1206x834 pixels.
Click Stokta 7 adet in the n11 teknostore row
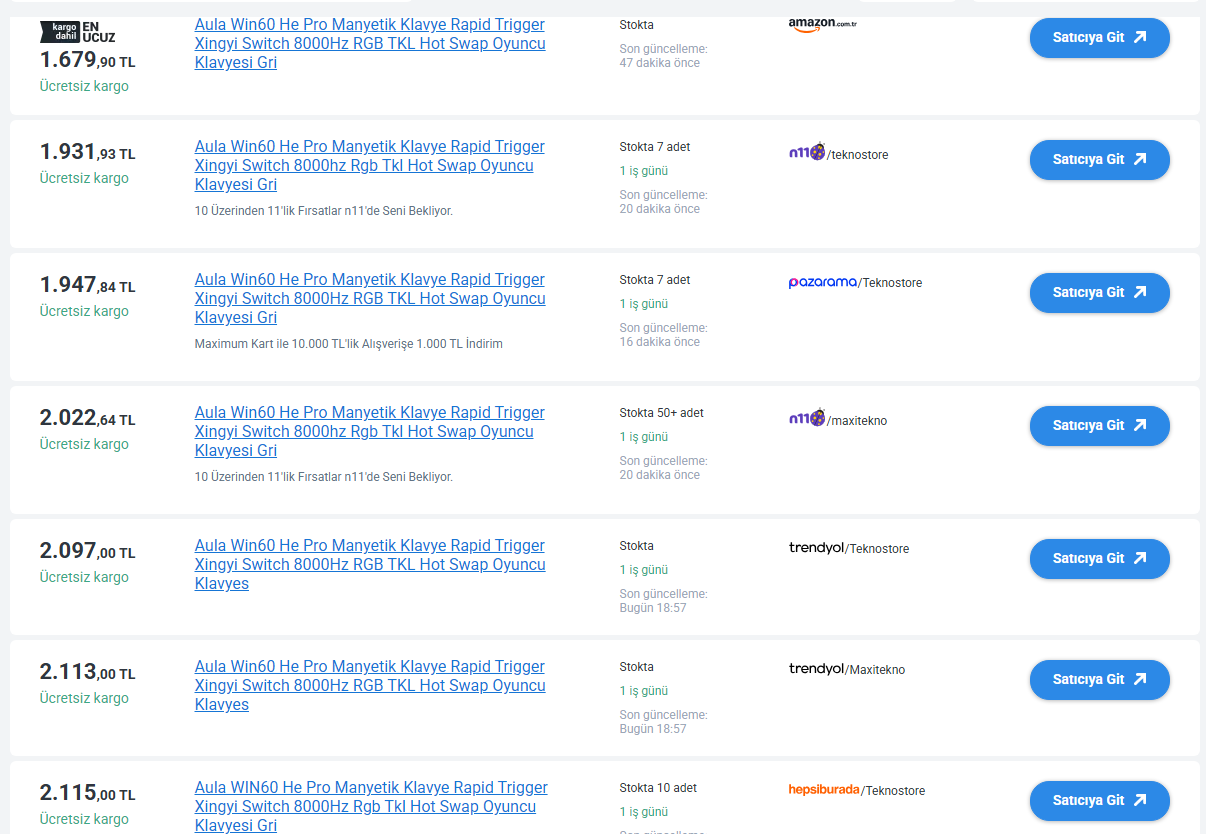(x=655, y=147)
